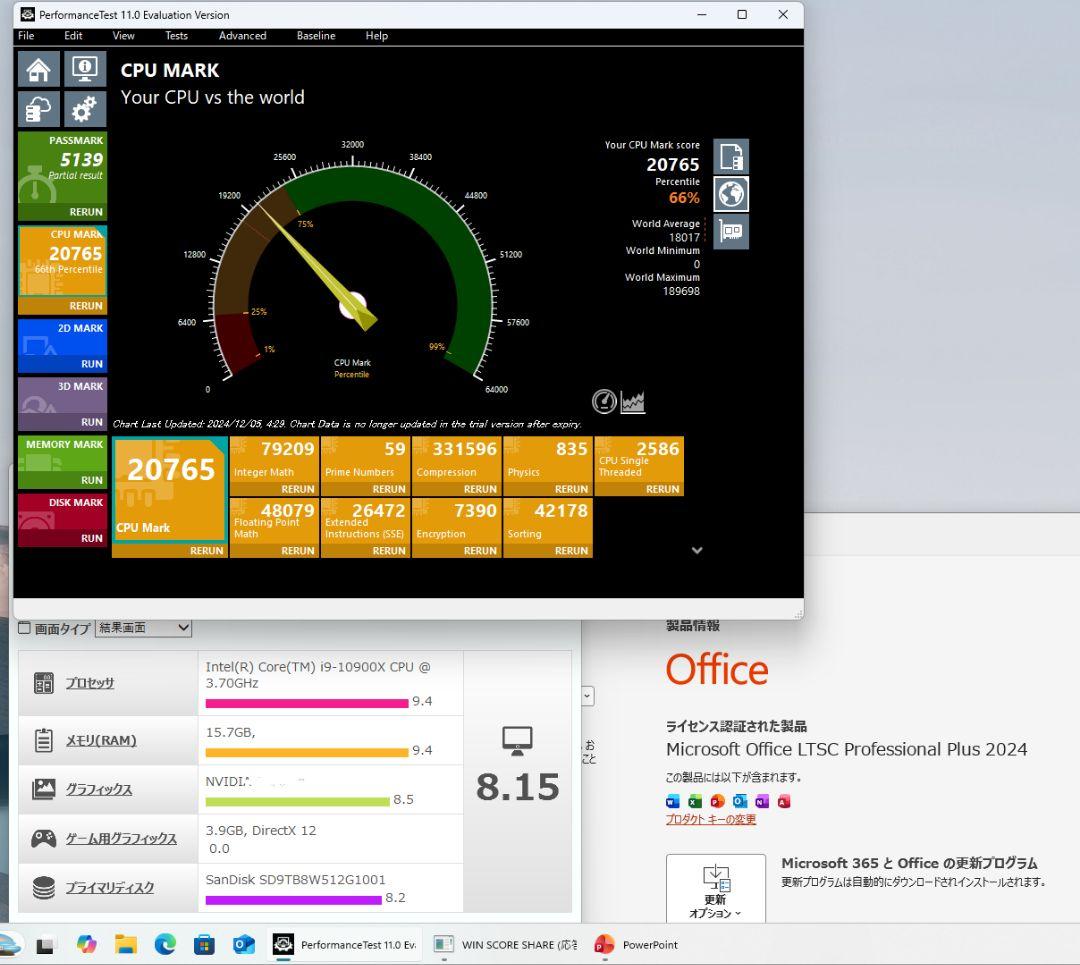Click the hardware component comparison icon
1080x965 pixels.
tap(731, 231)
